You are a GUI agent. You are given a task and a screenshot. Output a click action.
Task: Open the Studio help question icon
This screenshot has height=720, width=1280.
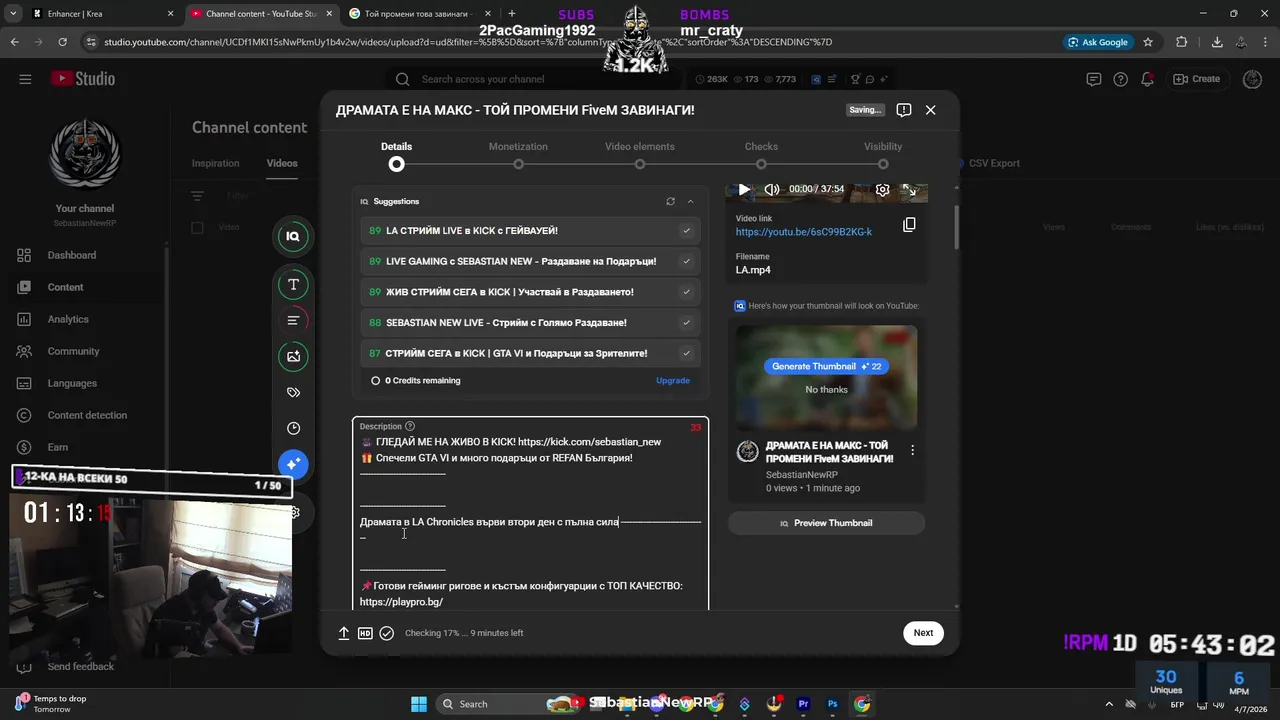(1120, 79)
